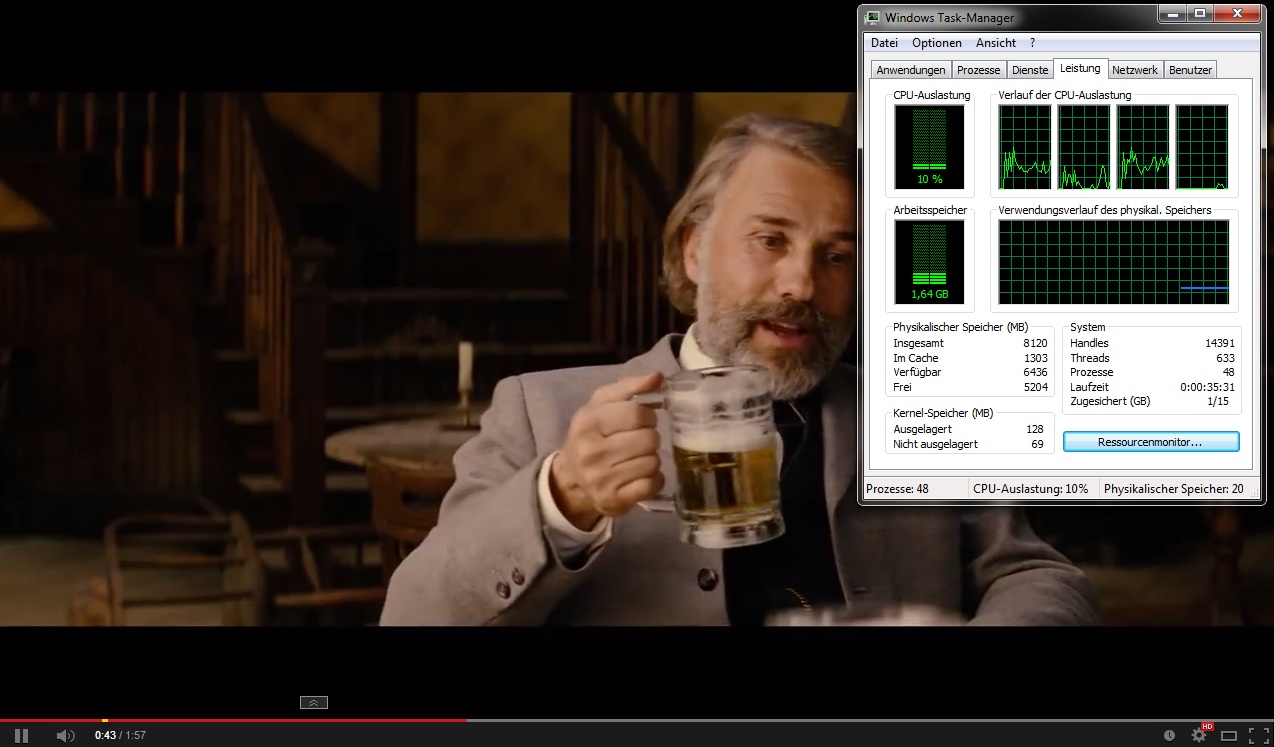Click the Nicht ausgelagert value 69
1274x747 pixels.
click(1037, 444)
